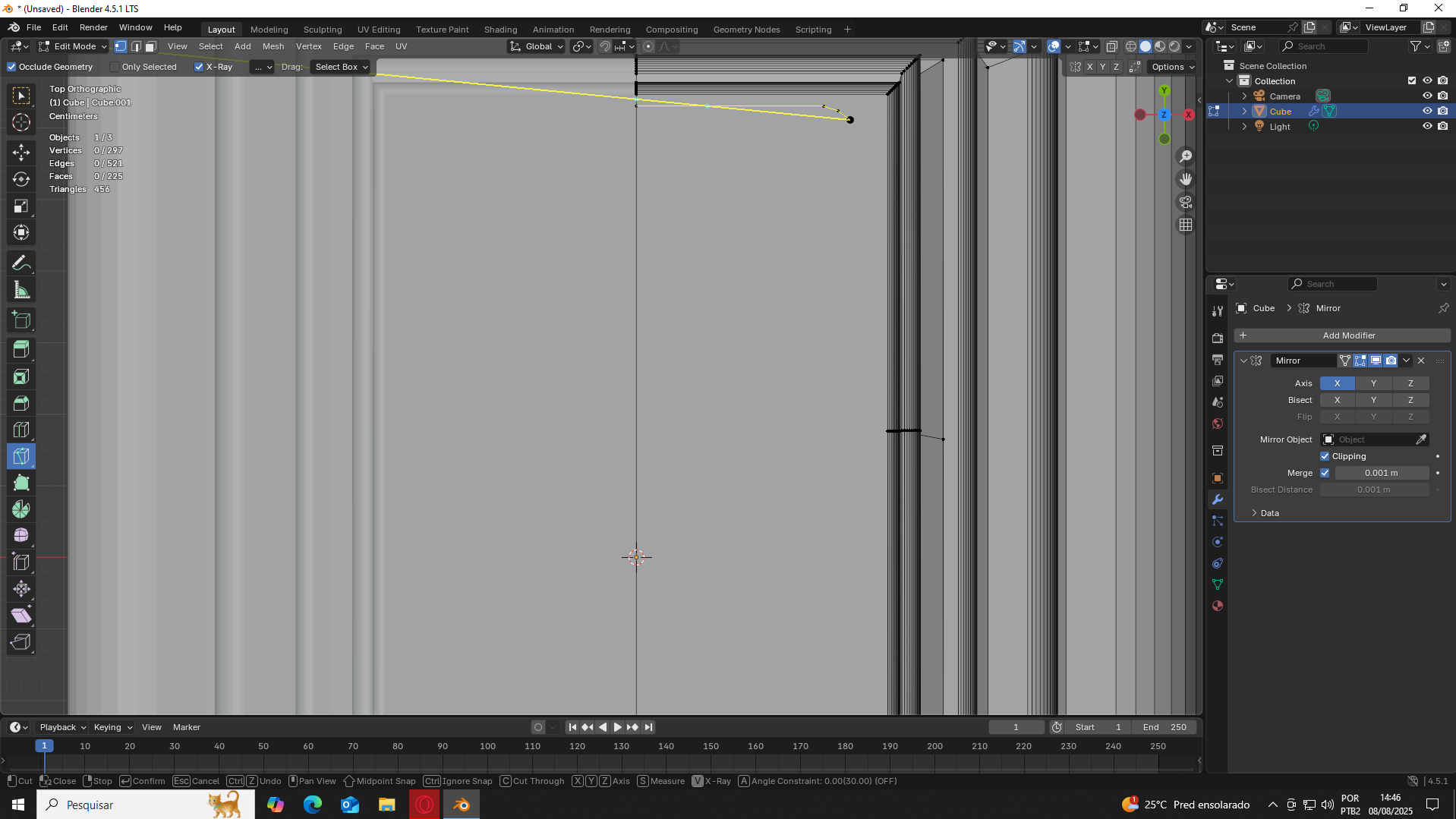The height and width of the screenshot is (819, 1456).
Task: Expand the Light item in outliner
Action: 1244,127
